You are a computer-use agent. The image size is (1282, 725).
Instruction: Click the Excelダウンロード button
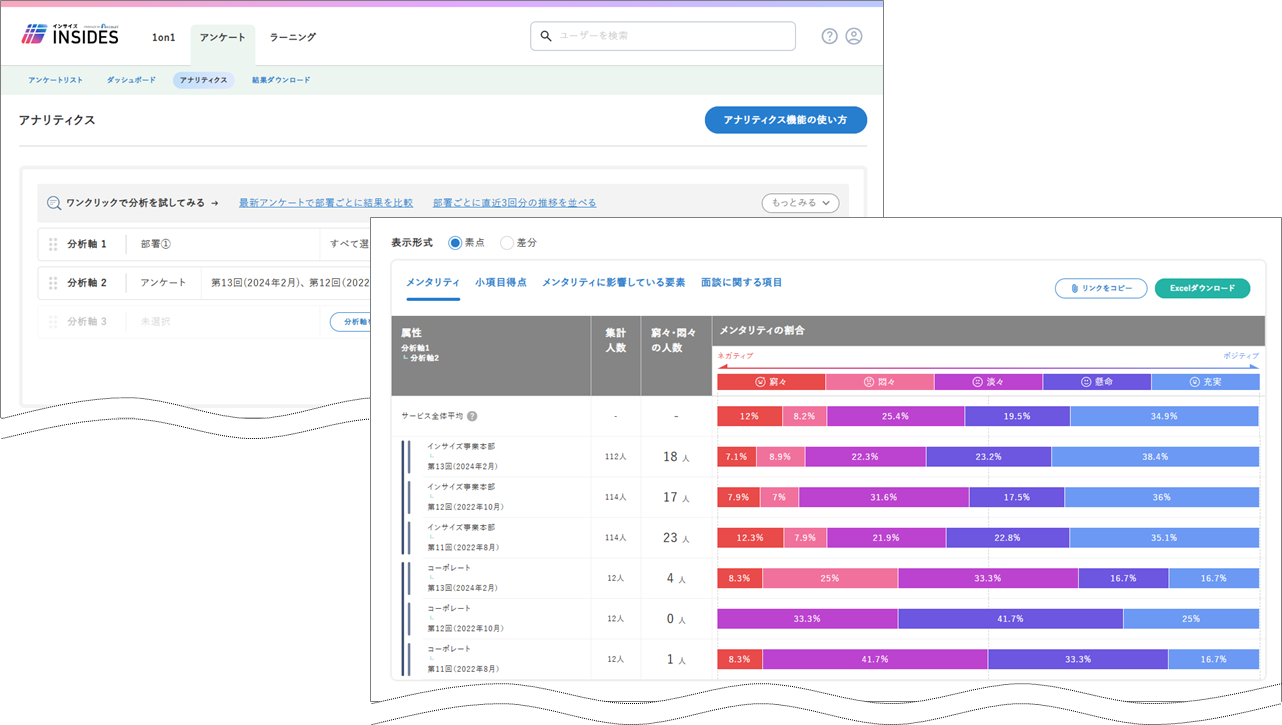point(1202,288)
